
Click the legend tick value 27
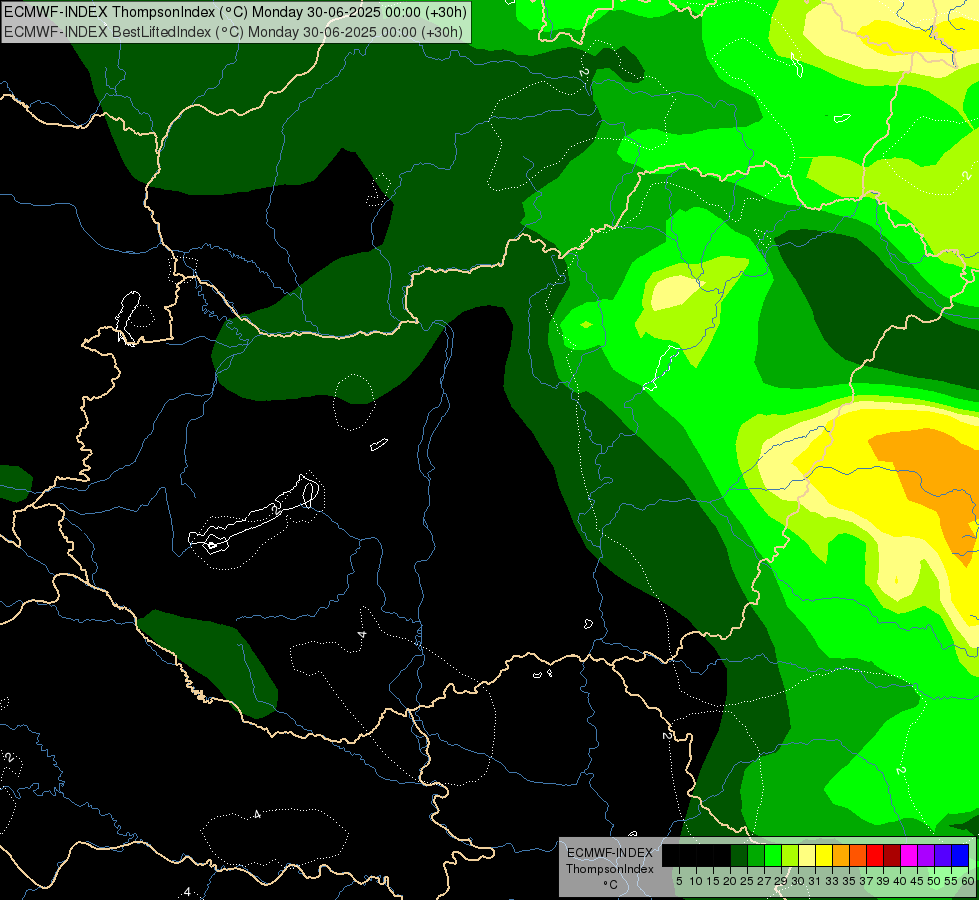764,881
